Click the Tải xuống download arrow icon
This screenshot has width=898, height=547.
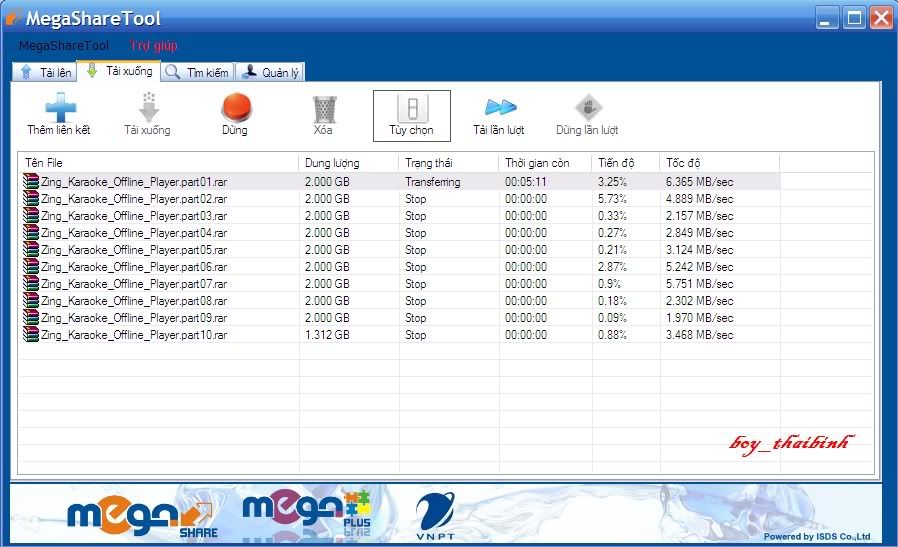tap(148, 107)
